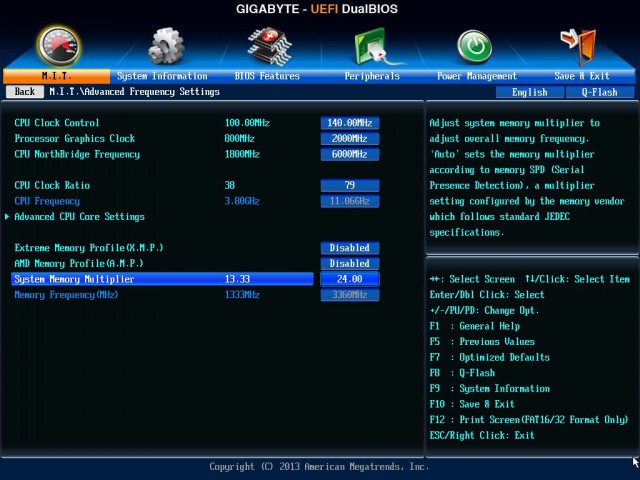Edit the CPU NorthBridge Frequency 6000MHz field
The height and width of the screenshot is (480, 640).
pyautogui.click(x=350, y=154)
